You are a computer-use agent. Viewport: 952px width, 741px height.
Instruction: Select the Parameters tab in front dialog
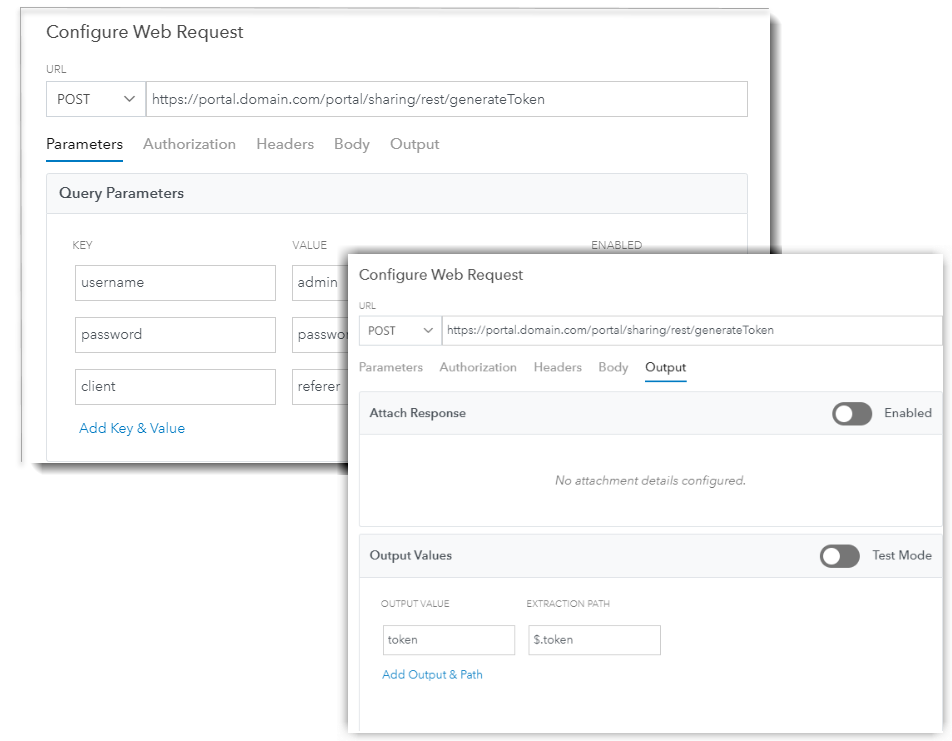(x=391, y=367)
